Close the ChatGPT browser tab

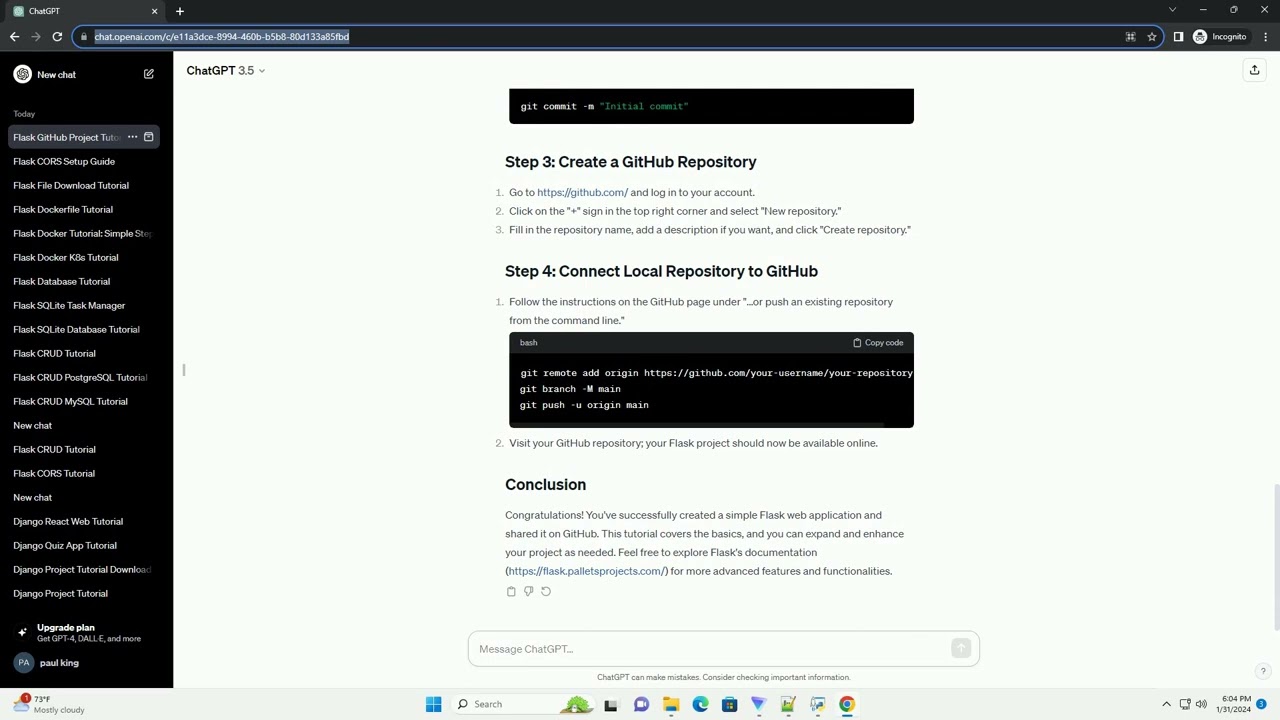(x=154, y=11)
